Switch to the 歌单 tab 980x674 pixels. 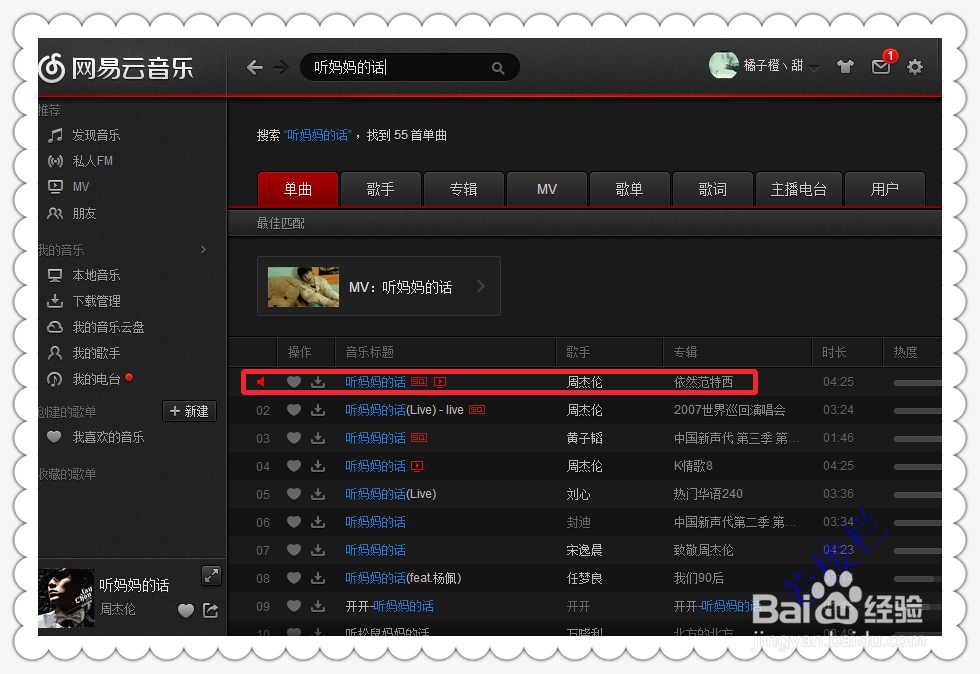coord(629,189)
